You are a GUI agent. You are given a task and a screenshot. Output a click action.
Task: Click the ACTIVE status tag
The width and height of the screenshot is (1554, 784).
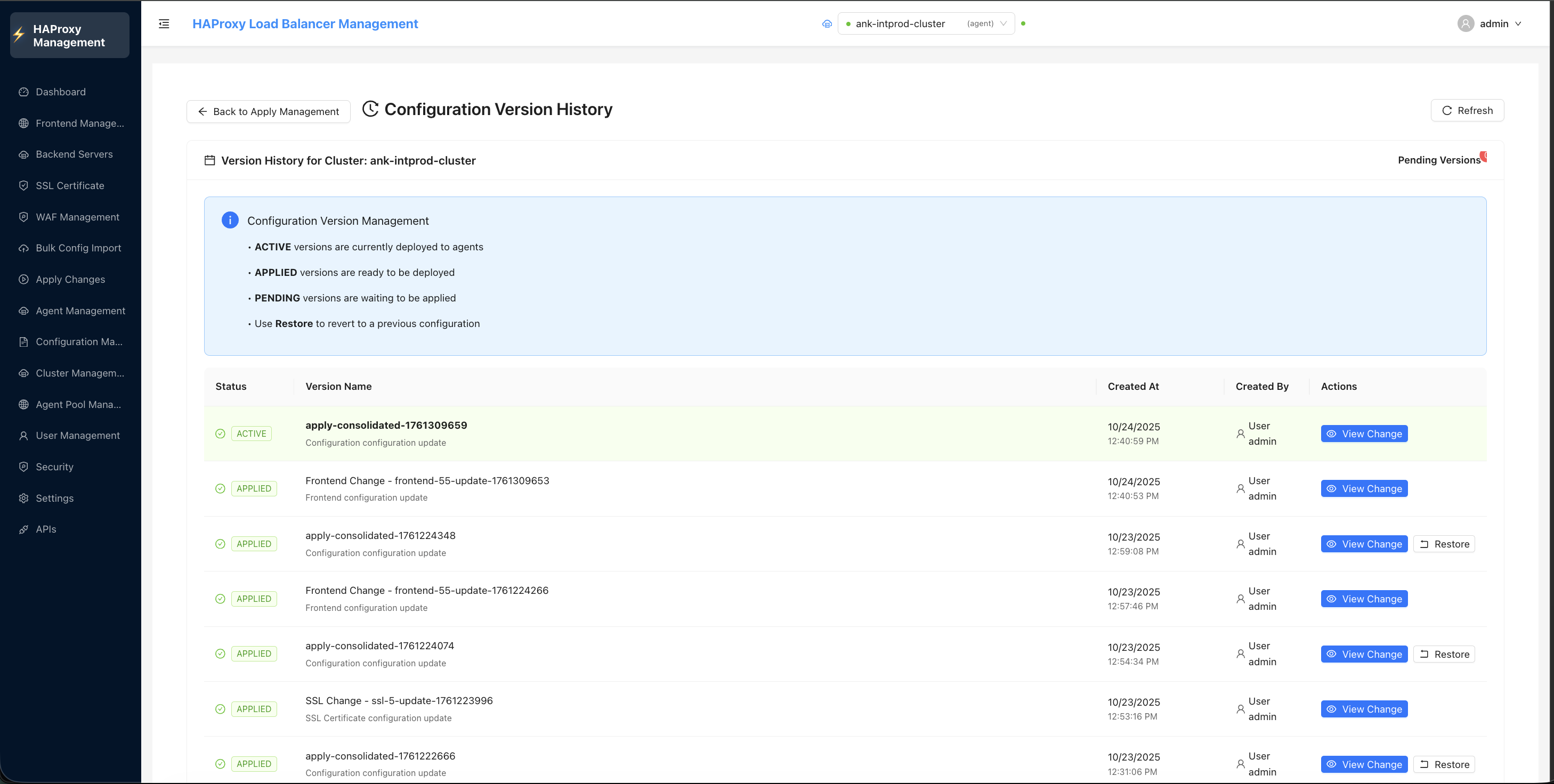point(251,434)
